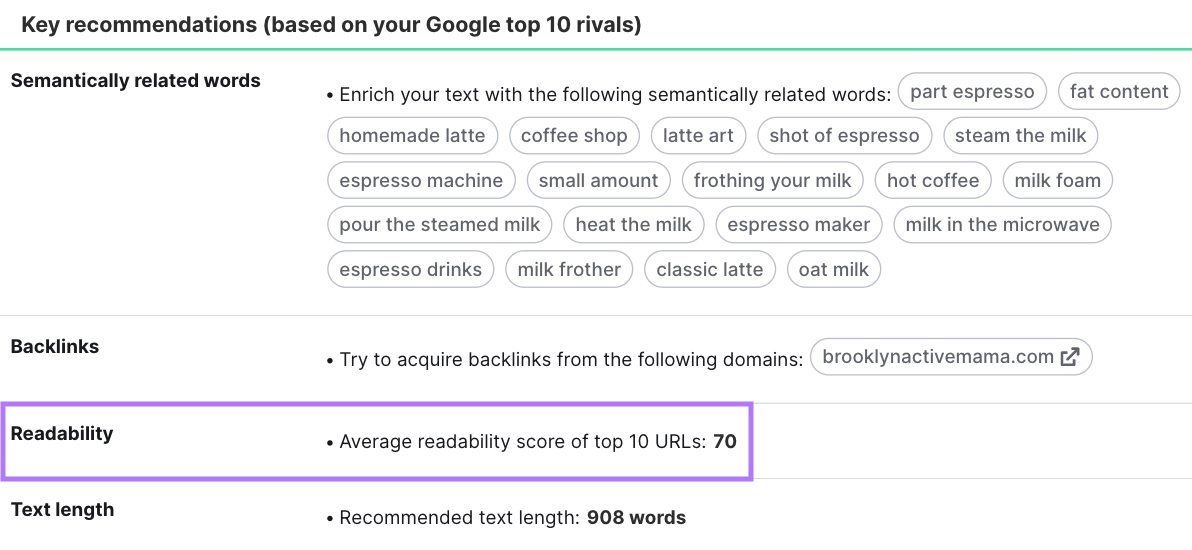Click the 'milk foam' keyword tag

(1057, 181)
